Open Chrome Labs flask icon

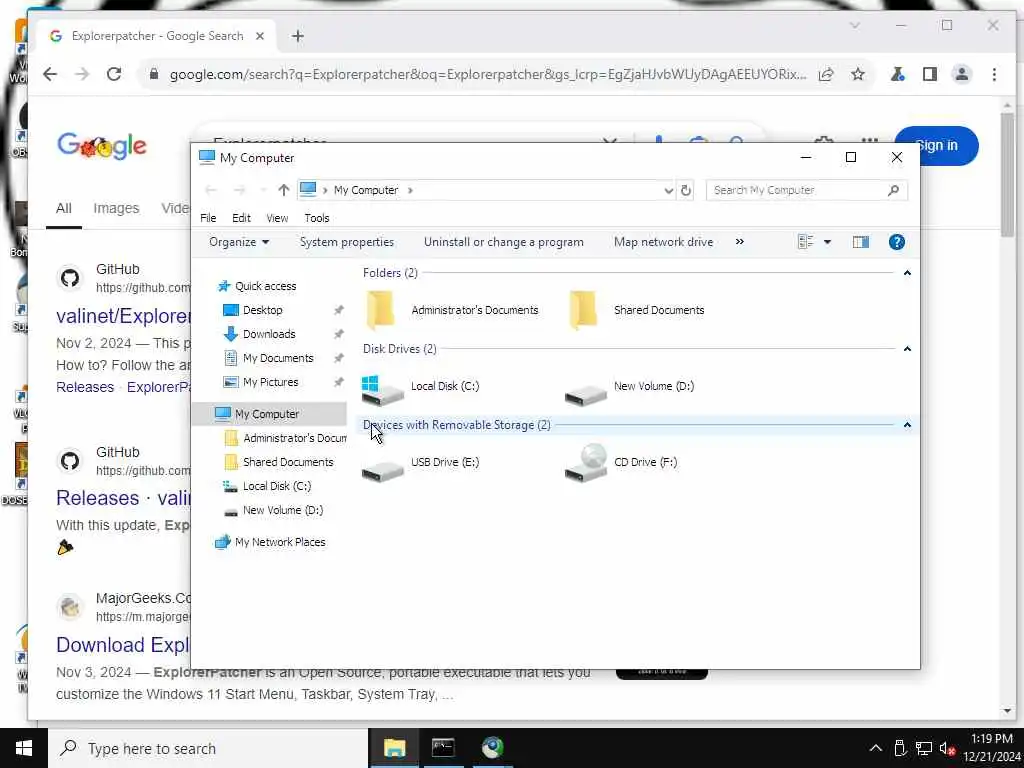click(898, 74)
